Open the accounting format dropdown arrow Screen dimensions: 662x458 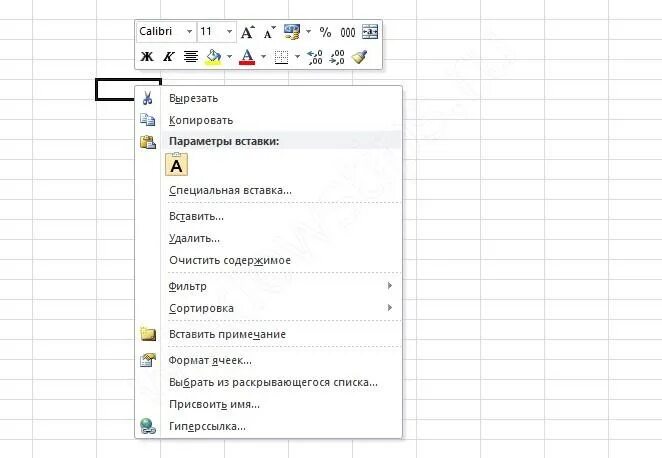[308, 32]
